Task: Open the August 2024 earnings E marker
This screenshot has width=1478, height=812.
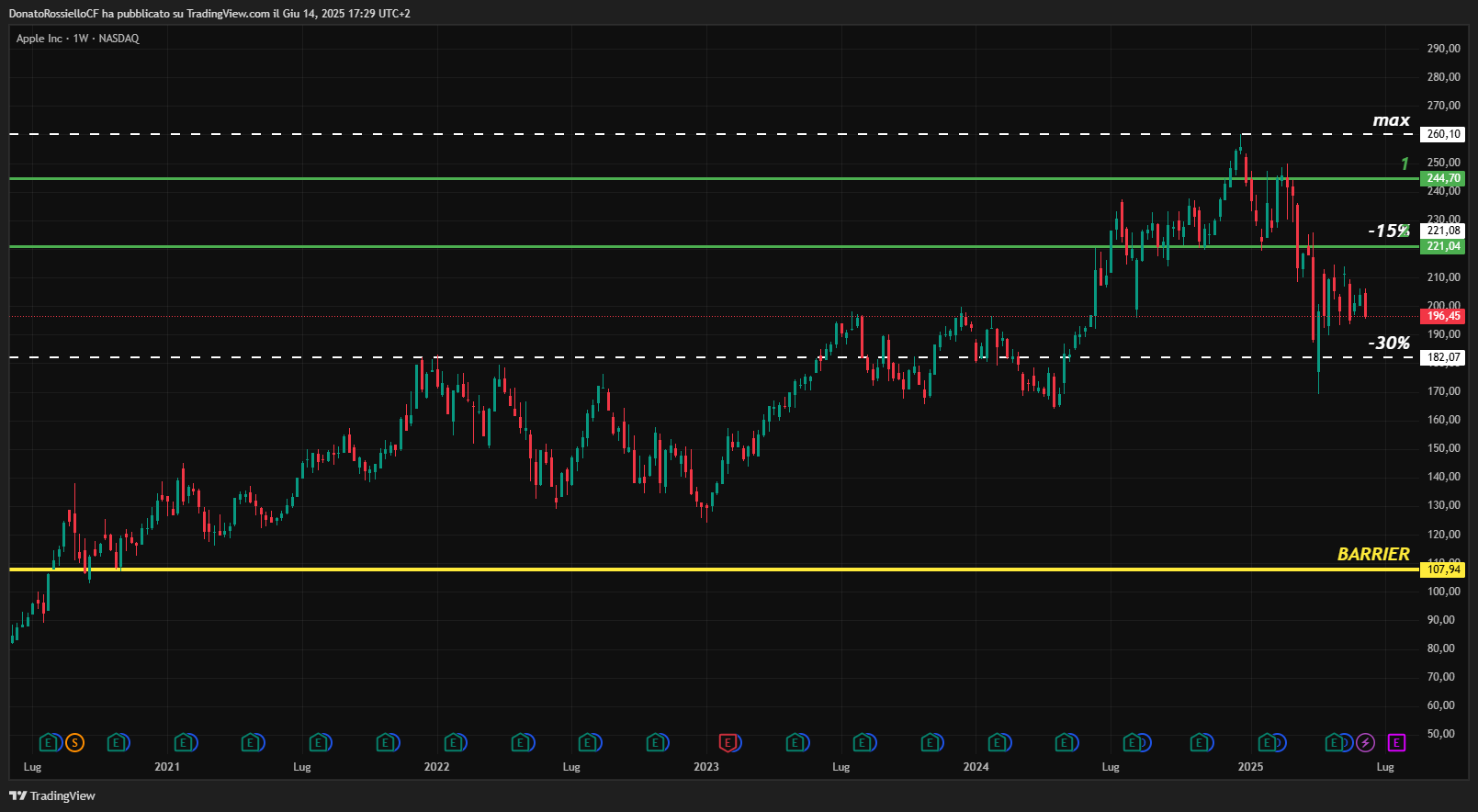Action: click(1134, 742)
